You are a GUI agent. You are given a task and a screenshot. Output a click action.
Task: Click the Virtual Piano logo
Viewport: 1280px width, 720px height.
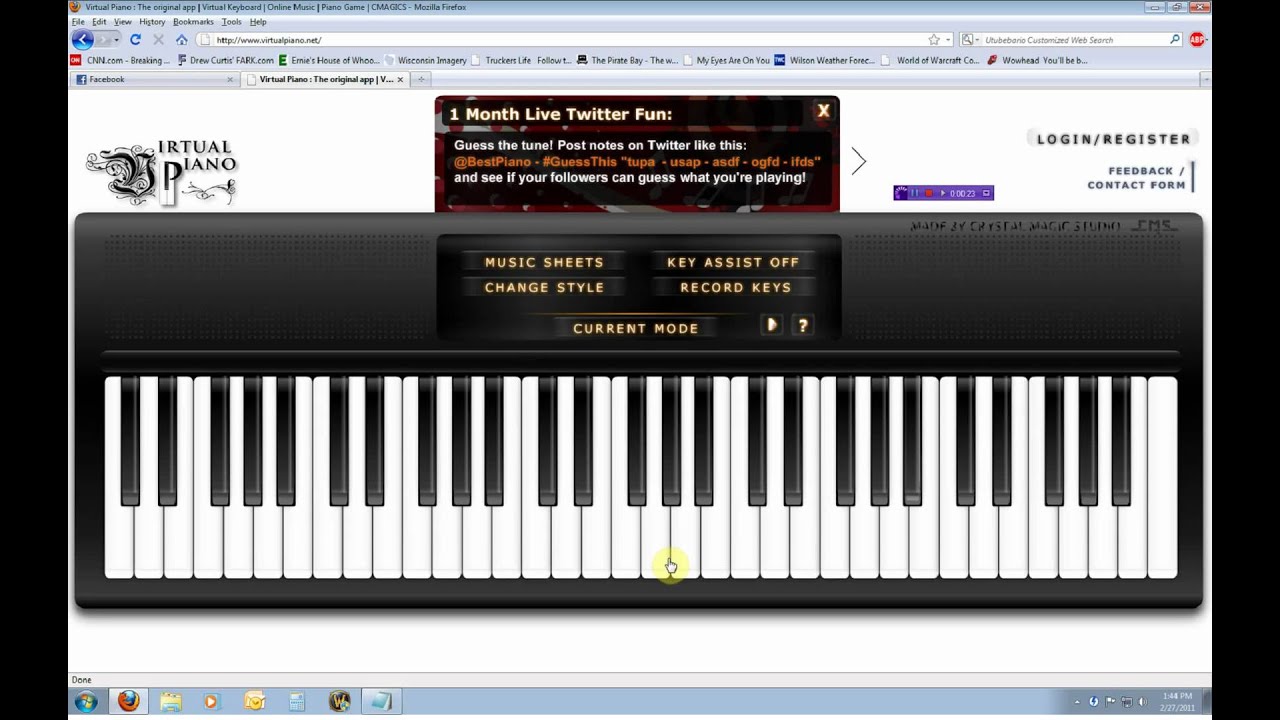pyautogui.click(x=162, y=172)
